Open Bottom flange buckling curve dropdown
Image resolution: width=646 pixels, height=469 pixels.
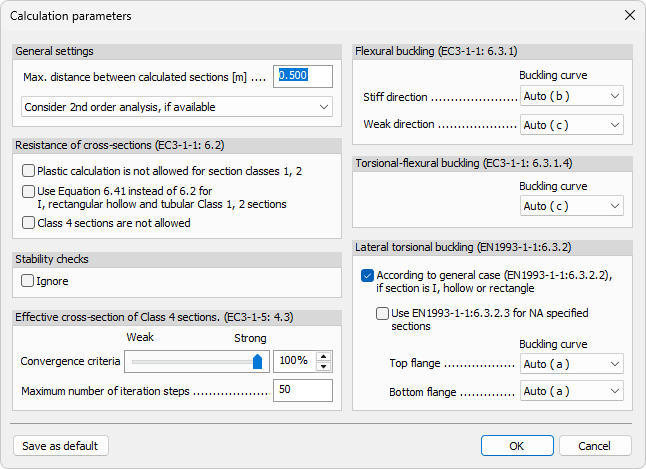pyautogui.click(x=572, y=391)
